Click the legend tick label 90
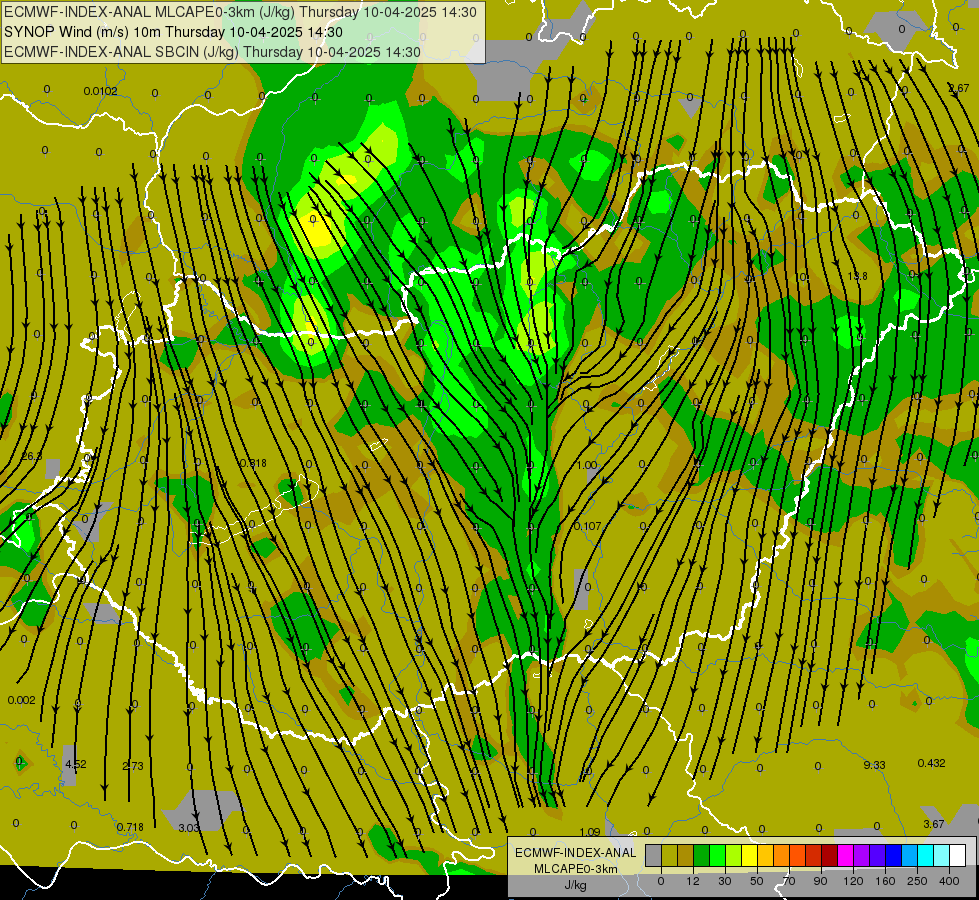The height and width of the screenshot is (900, 979). (820, 881)
